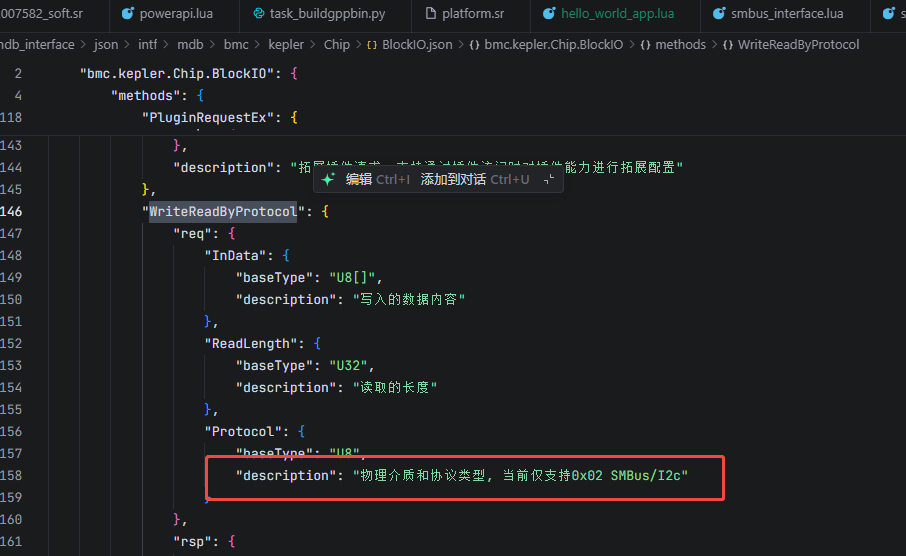Click the 编辑 (Edit) button in popup
The image size is (906, 556).
[x=359, y=179]
